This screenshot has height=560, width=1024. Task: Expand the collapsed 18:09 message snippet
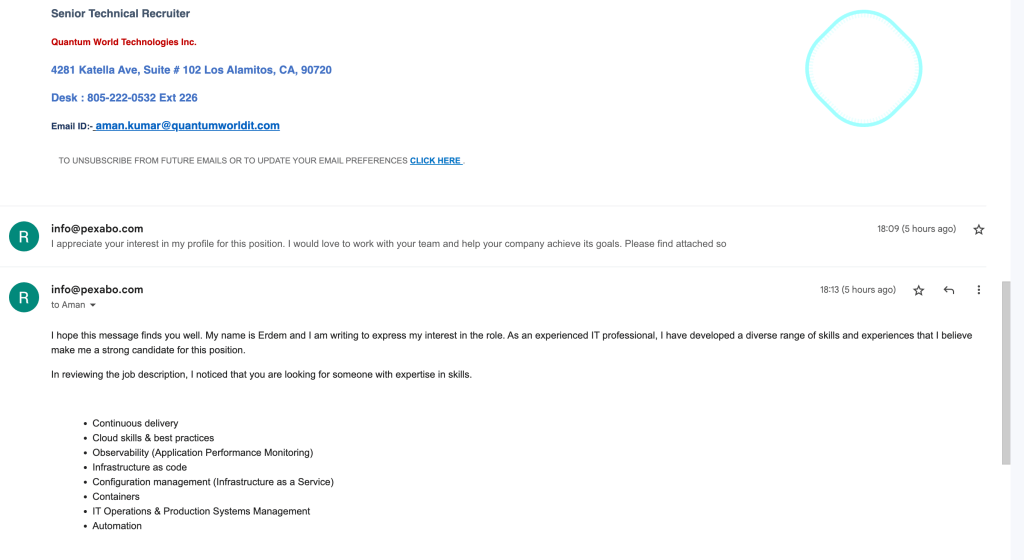tap(389, 243)
